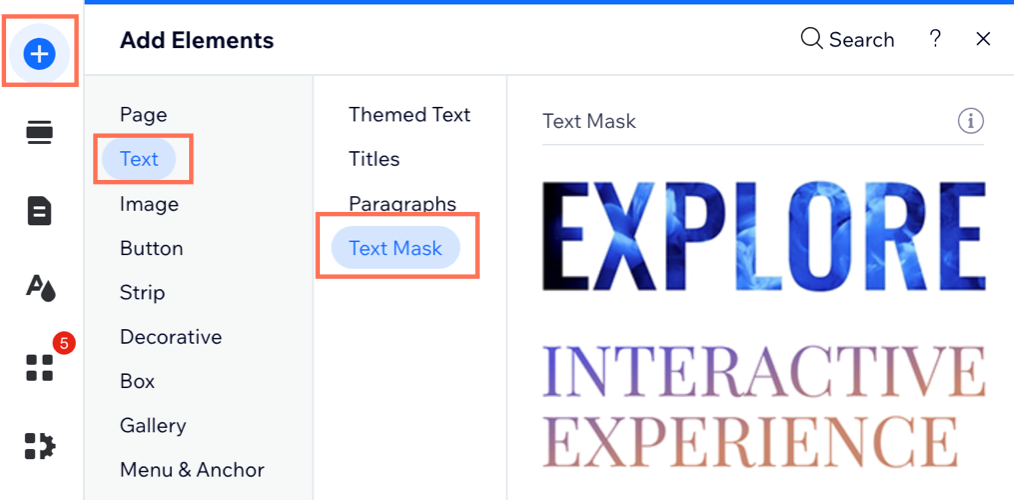Add the EXPLORE text mask preset
The height and width of the screenshot is (500, 1014).
(763, 236)
